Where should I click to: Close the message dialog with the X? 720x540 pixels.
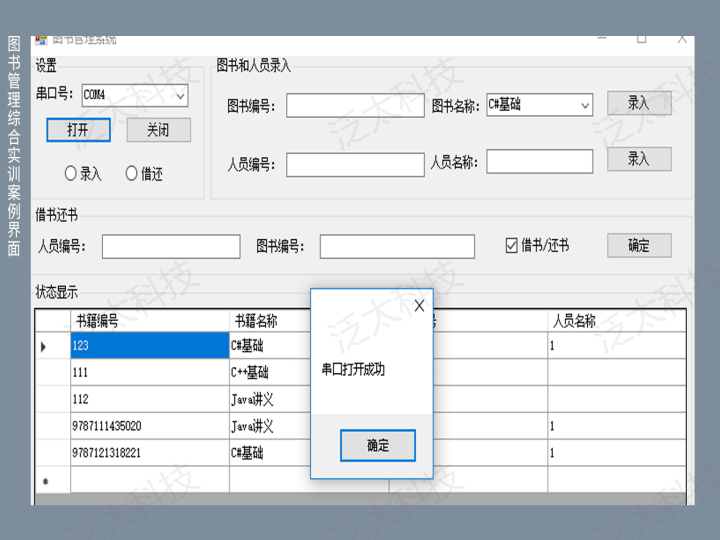[x=419, y=305]
